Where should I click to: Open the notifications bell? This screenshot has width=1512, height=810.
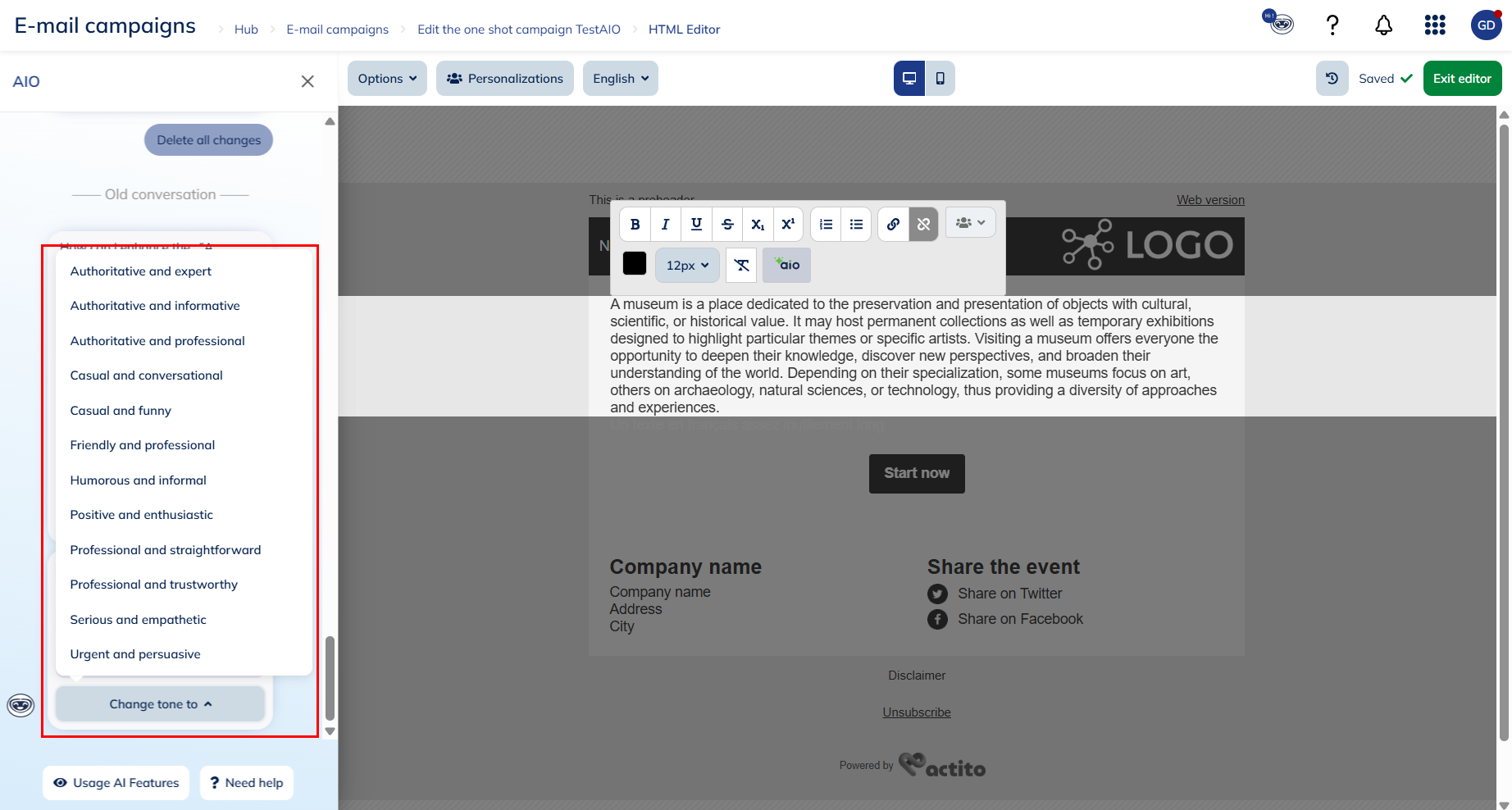(1383, 26)
